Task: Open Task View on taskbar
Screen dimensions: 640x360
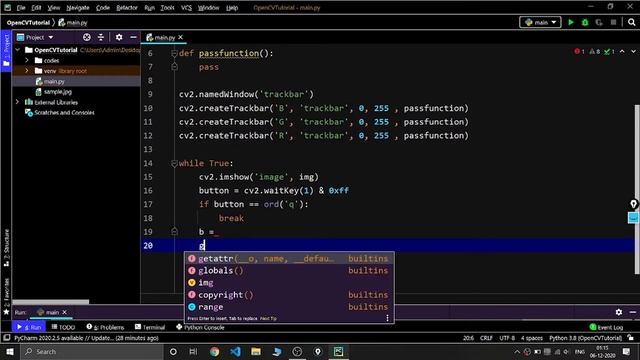Action: 193,351
